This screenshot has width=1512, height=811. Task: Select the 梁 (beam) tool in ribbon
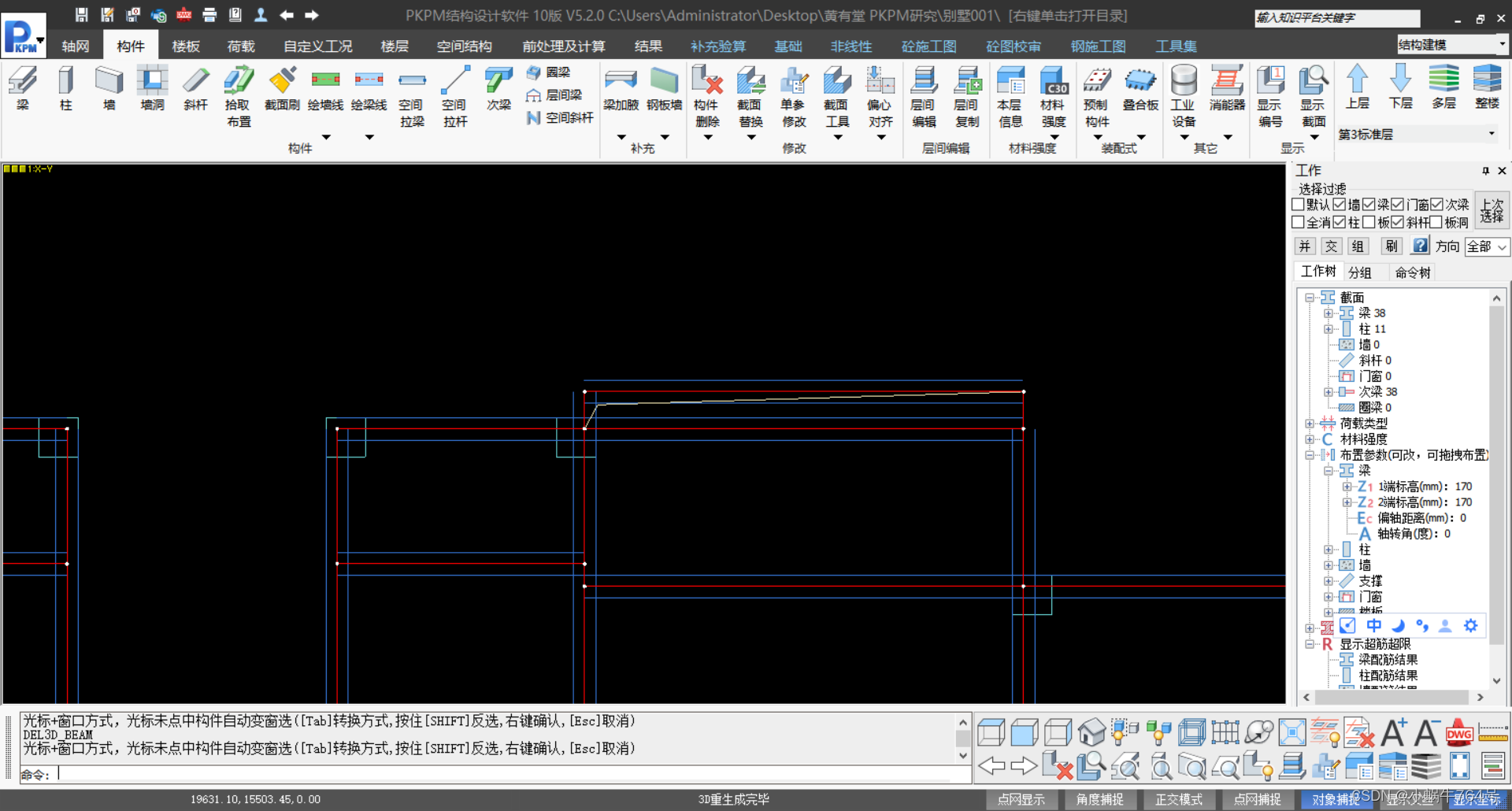(23, 87)
